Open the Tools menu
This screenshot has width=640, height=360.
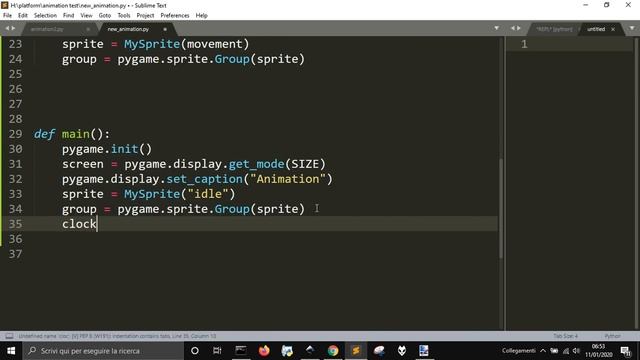124,16
